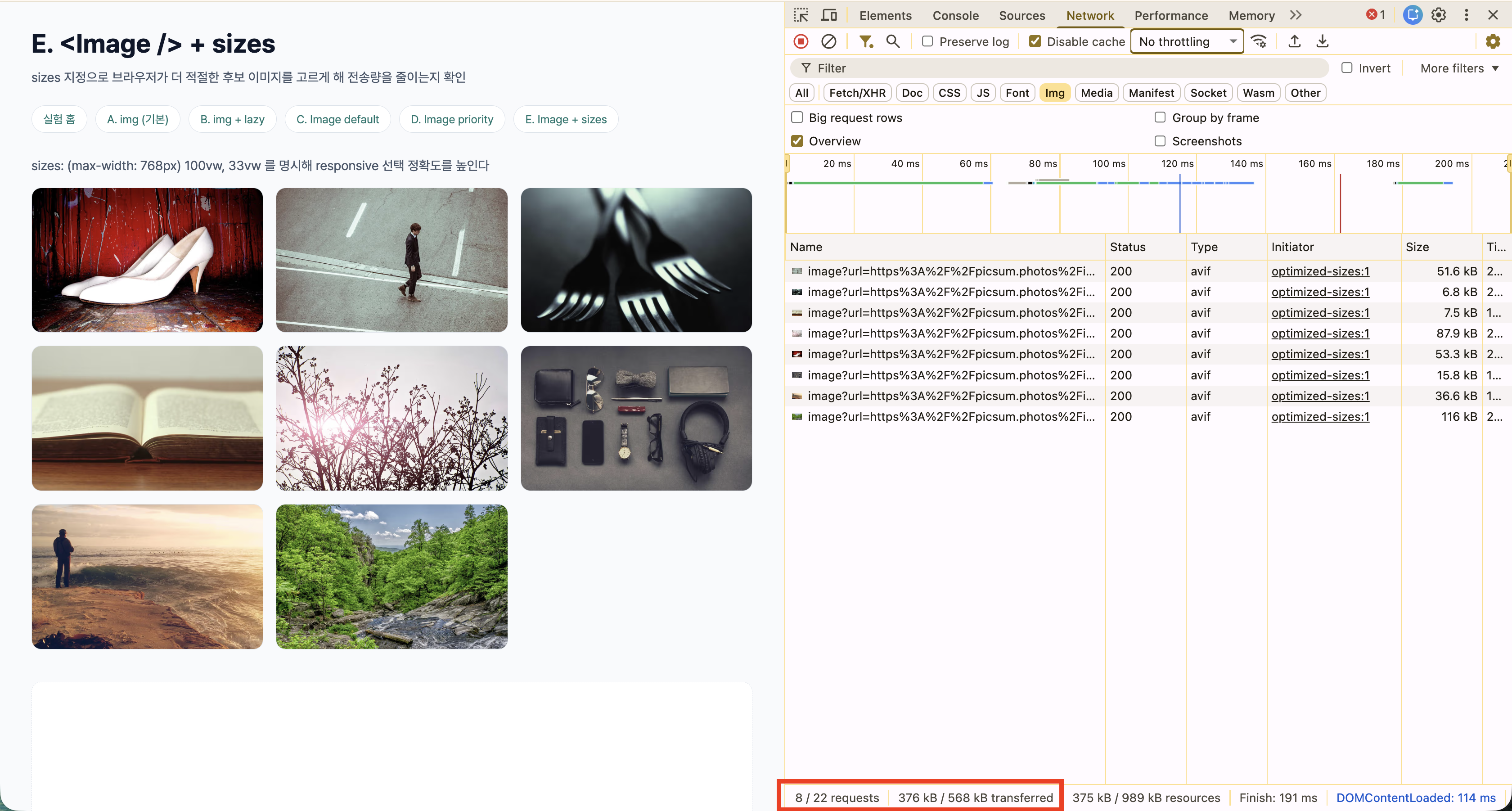Click the network filter funnel icon
The height and width of the screenshot is (811, 1512).
(x=865, y=42)
